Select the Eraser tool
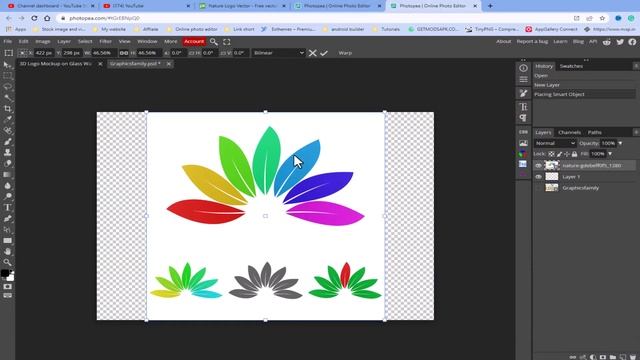Screen dimensions: 640x360 coord(7,164)
